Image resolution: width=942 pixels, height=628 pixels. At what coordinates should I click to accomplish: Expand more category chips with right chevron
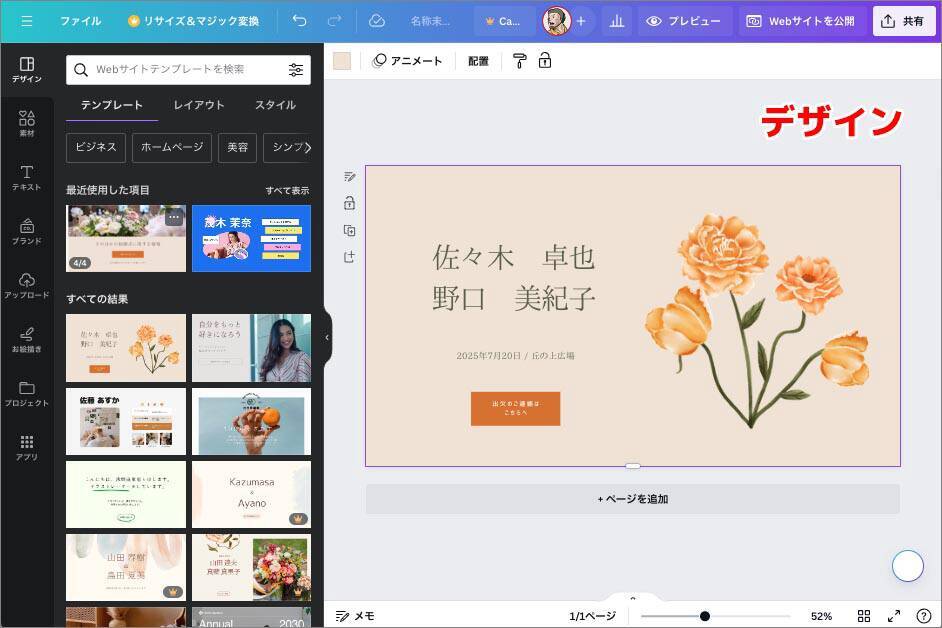307,148
